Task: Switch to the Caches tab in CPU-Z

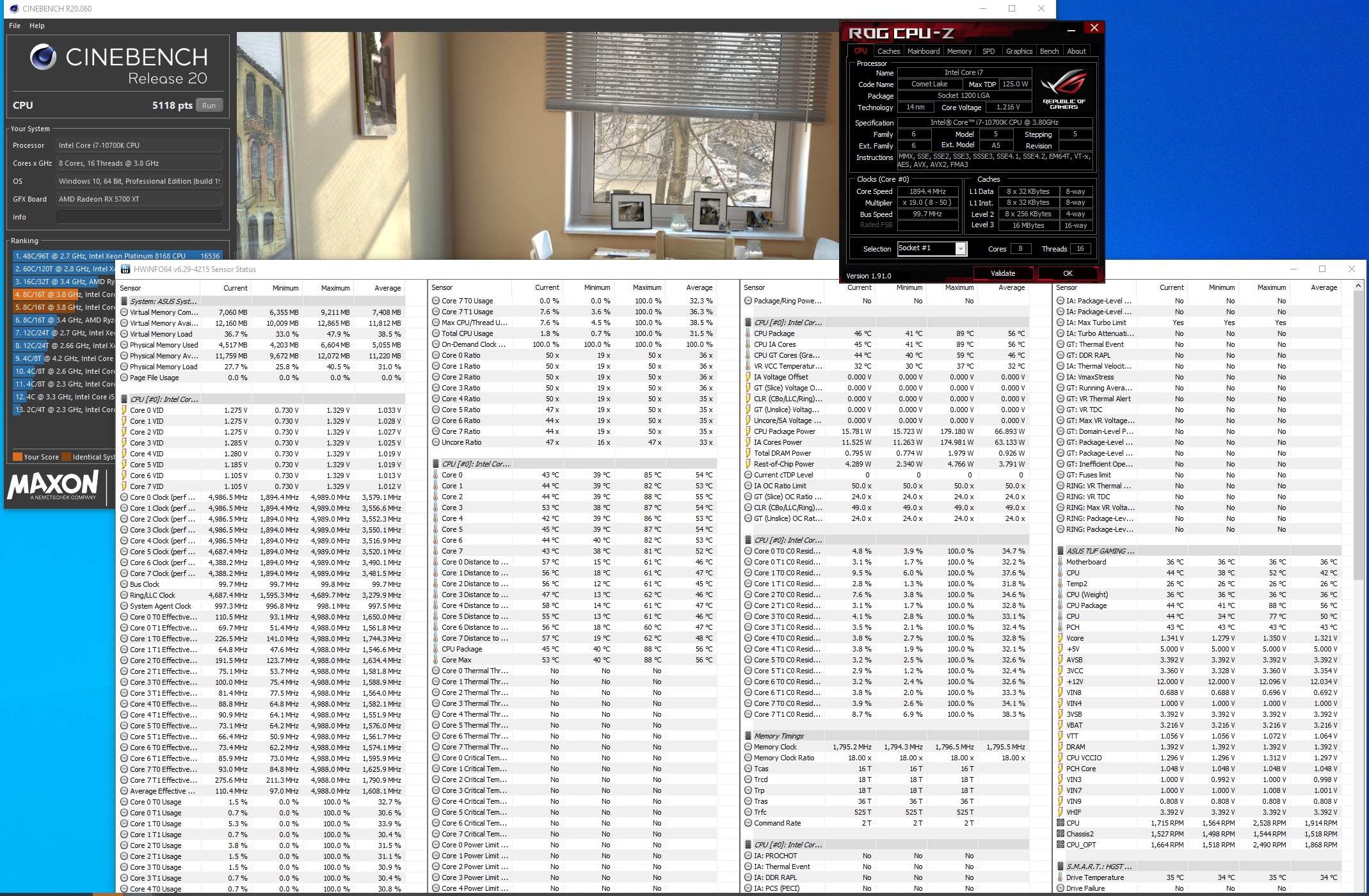Action: click(888, 51)
